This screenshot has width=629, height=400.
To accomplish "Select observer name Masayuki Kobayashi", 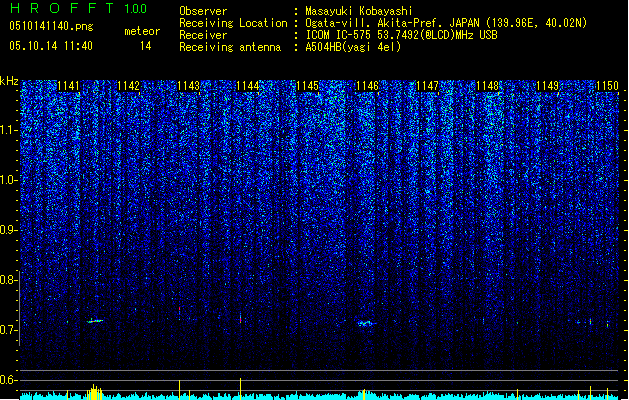I will pyautogui.click(x=358, y=11).
